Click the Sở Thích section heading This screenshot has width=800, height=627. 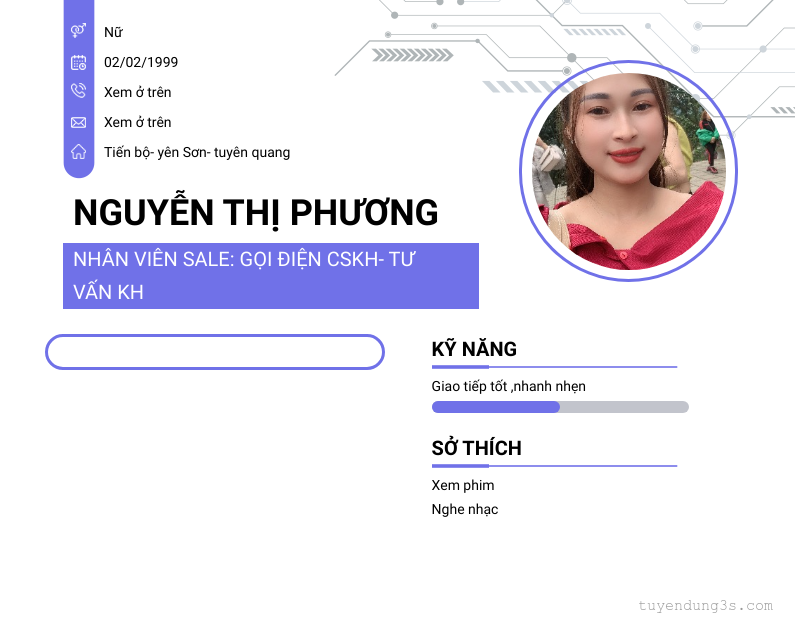(477, 448)
